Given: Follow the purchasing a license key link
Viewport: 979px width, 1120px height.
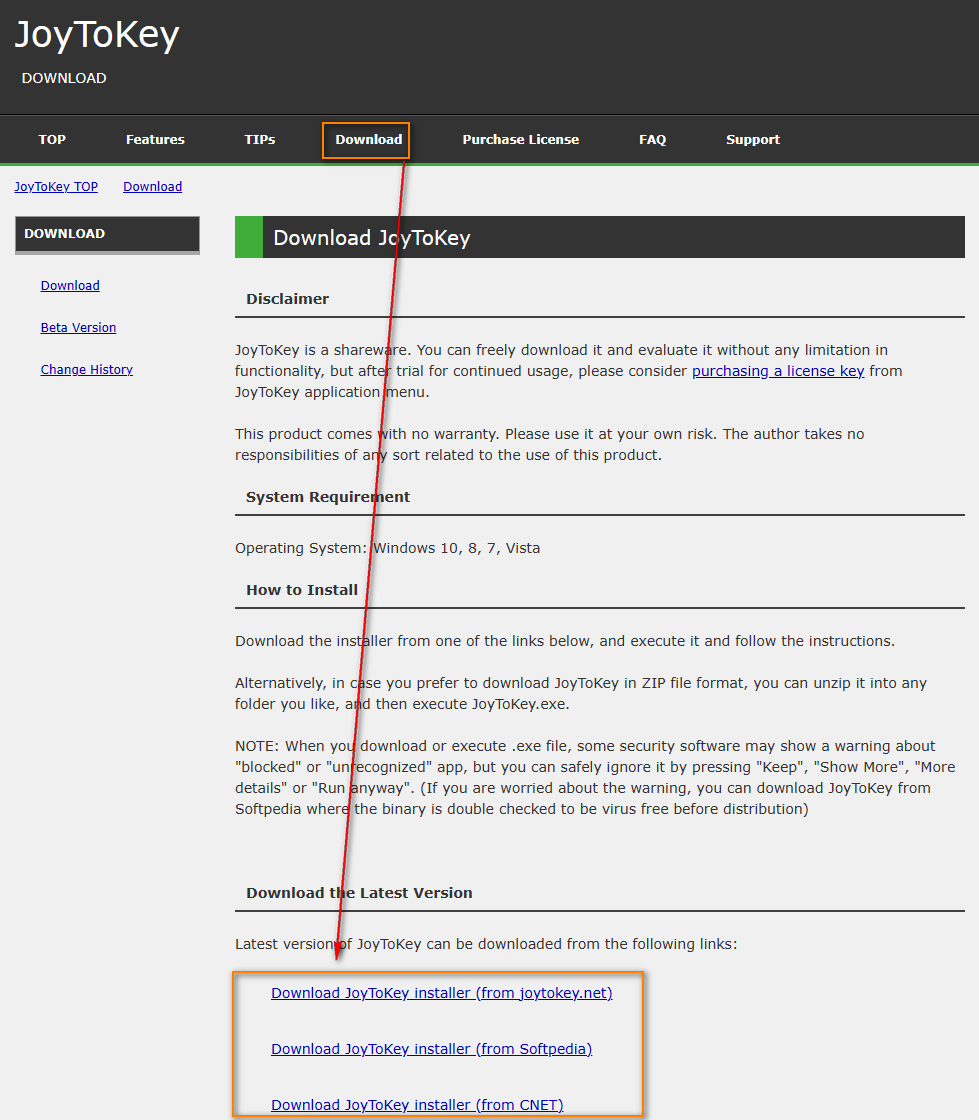Looking at the screenshot, I should click(x=778, y=371).
